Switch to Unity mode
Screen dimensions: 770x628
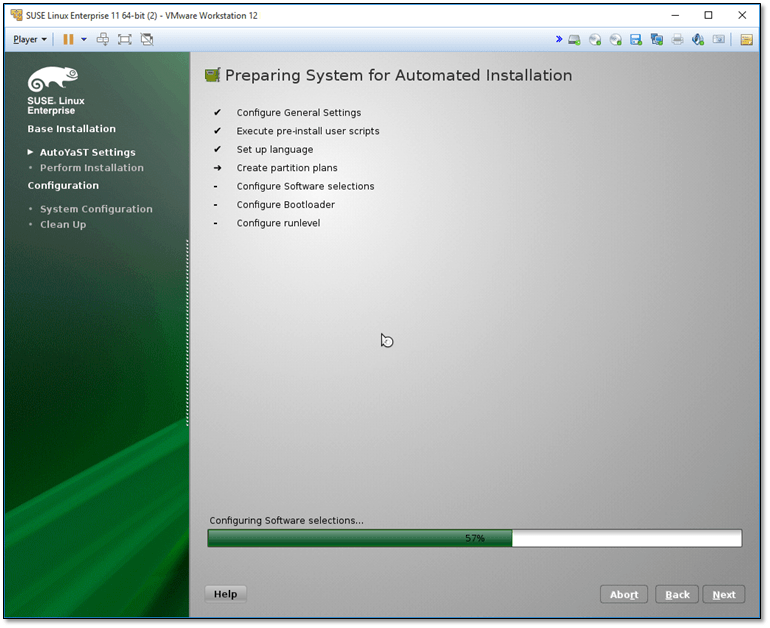click(147, 39)
